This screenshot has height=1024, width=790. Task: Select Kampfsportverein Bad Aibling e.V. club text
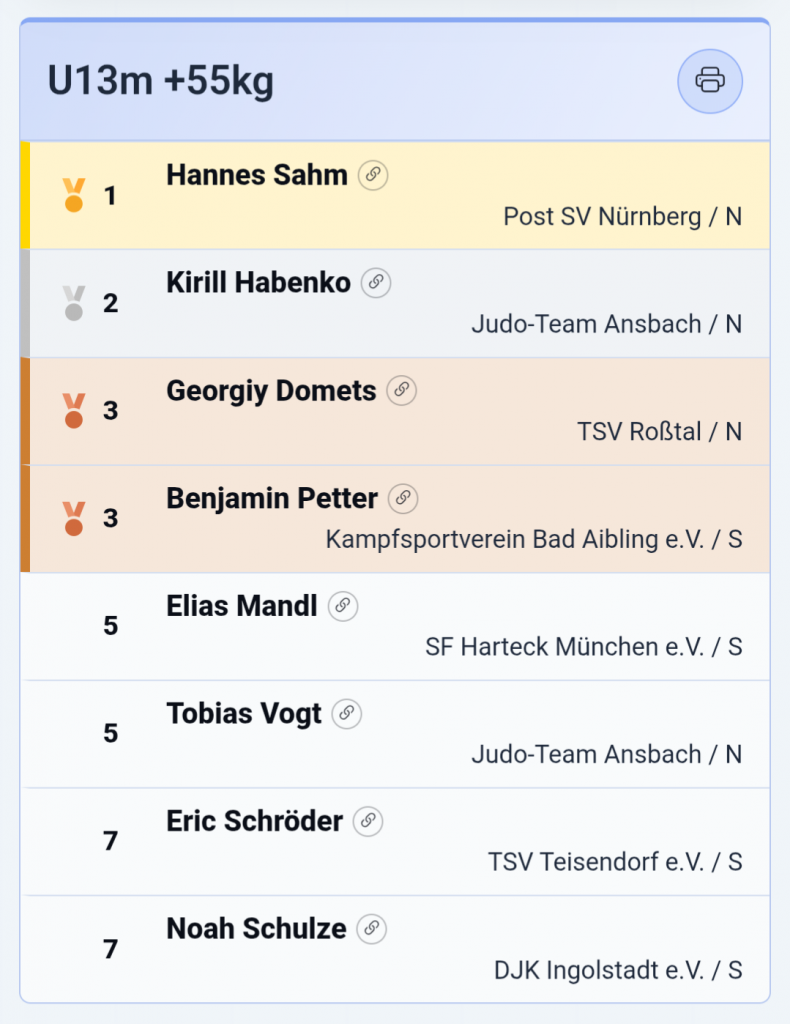pos(534,539)
